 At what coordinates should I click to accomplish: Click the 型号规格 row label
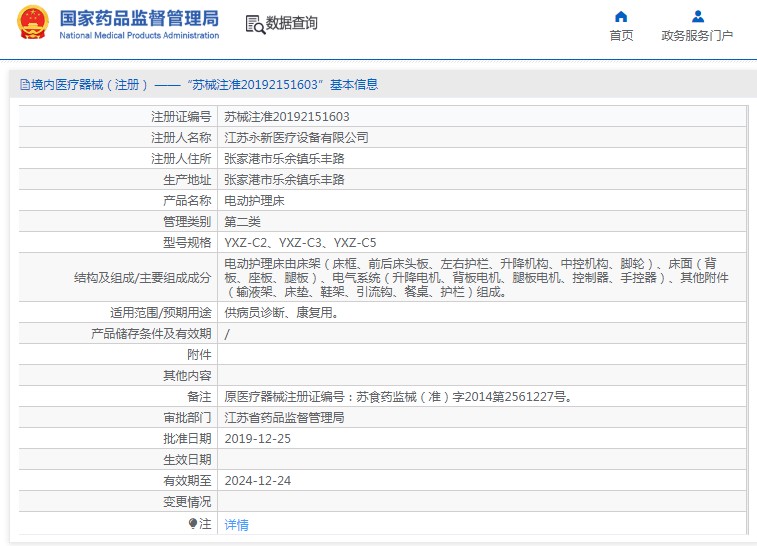tap(187, 243)
